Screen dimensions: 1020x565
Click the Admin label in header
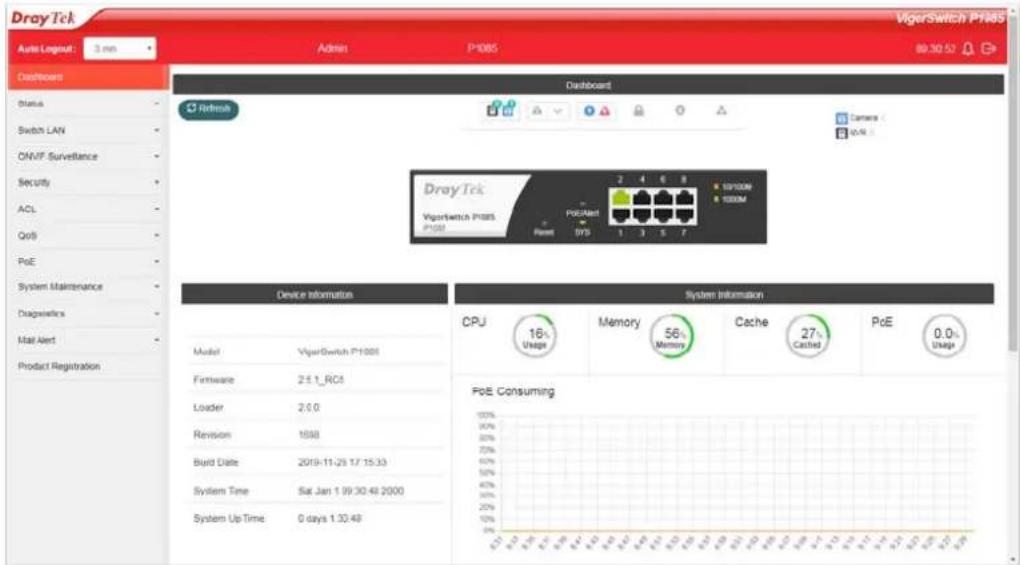(x=332, y=48)
